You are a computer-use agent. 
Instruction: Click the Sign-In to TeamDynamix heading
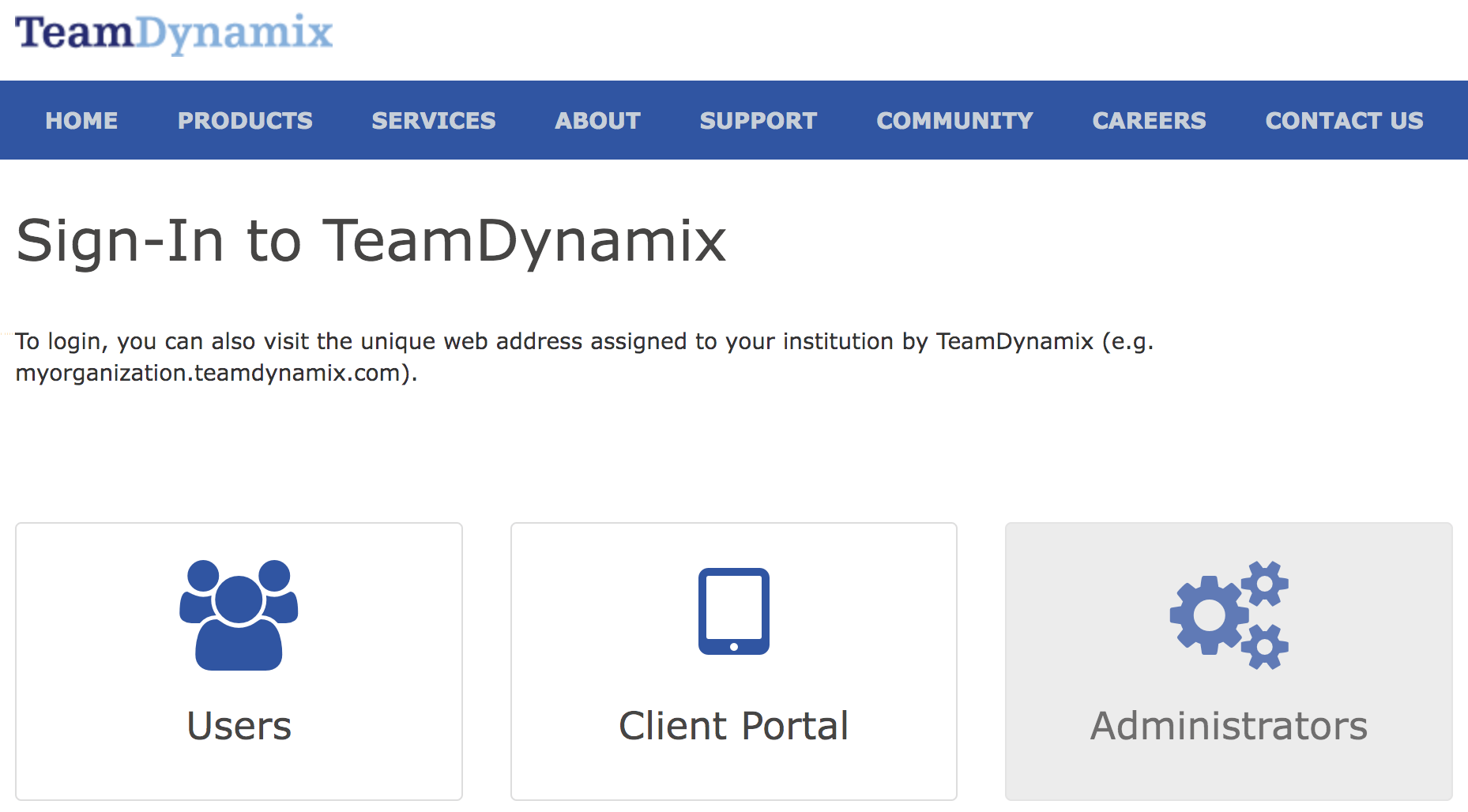371,241
